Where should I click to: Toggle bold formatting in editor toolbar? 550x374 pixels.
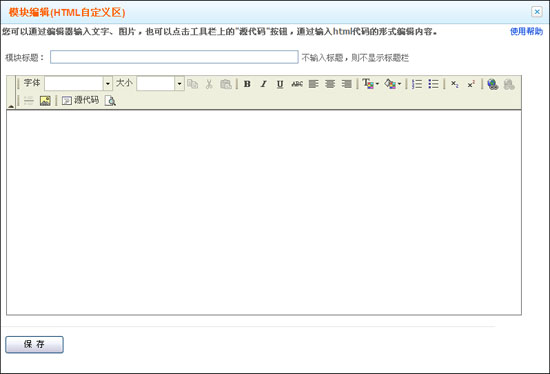point(247,84)
